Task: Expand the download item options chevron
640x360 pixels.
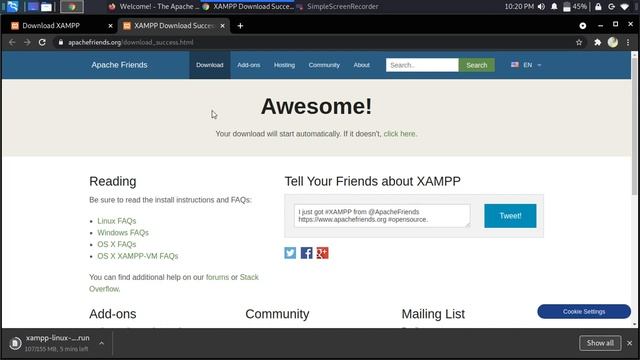Action: point(101,343)
